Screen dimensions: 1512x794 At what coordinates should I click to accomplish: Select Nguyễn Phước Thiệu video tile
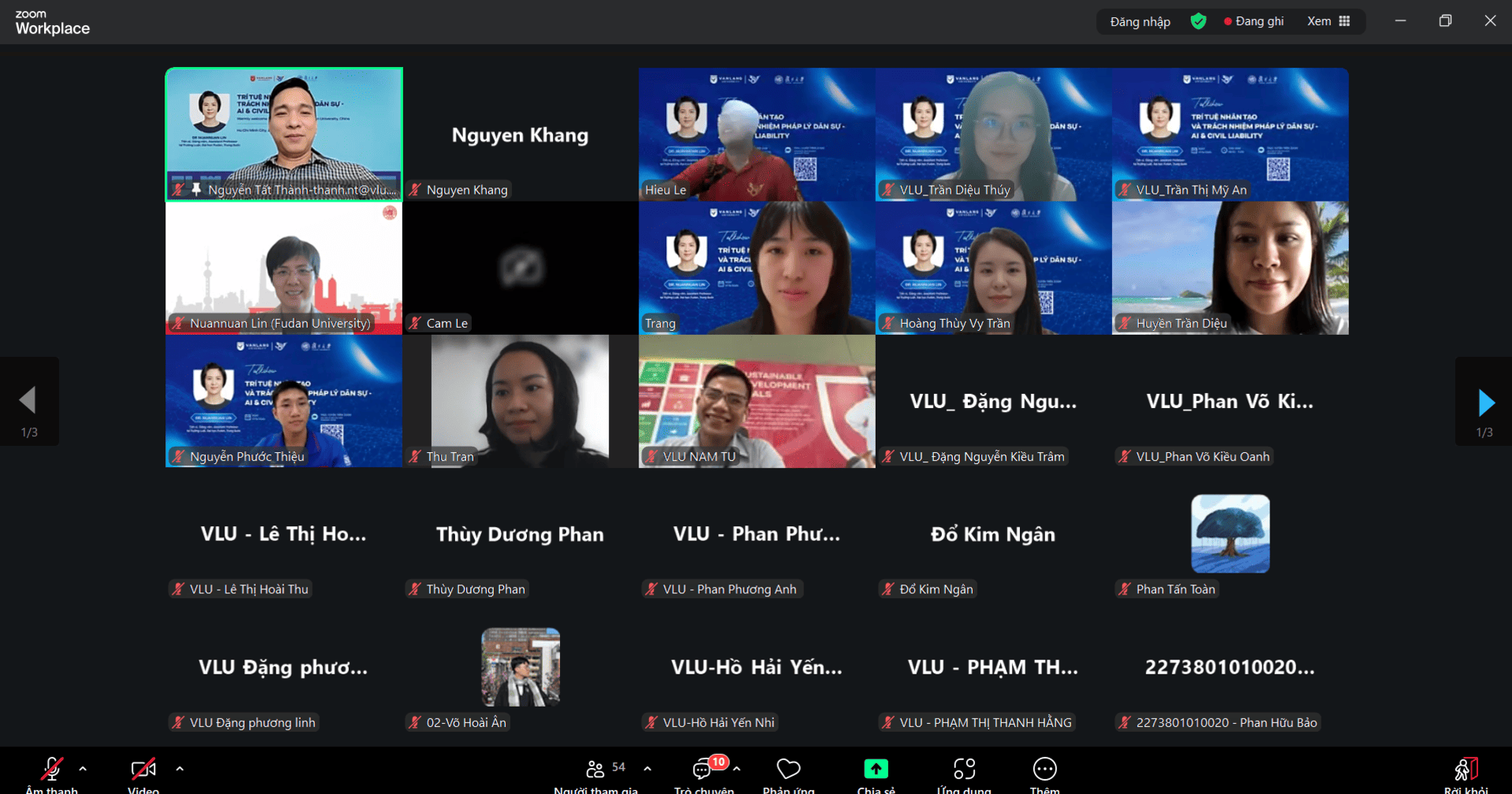[x=284, y=401]
